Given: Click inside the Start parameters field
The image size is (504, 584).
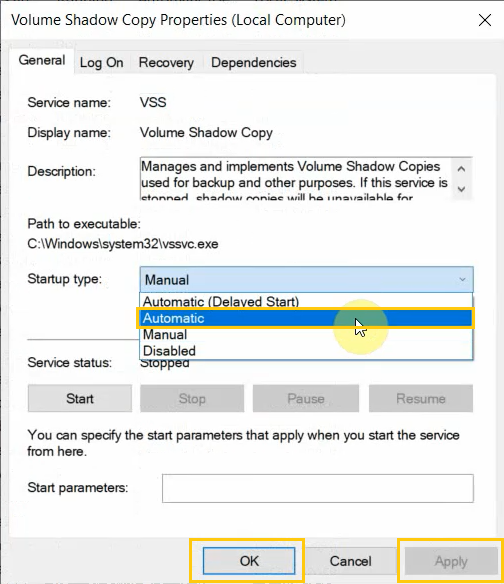Looking at the screenshot, I should click(318, 488).
